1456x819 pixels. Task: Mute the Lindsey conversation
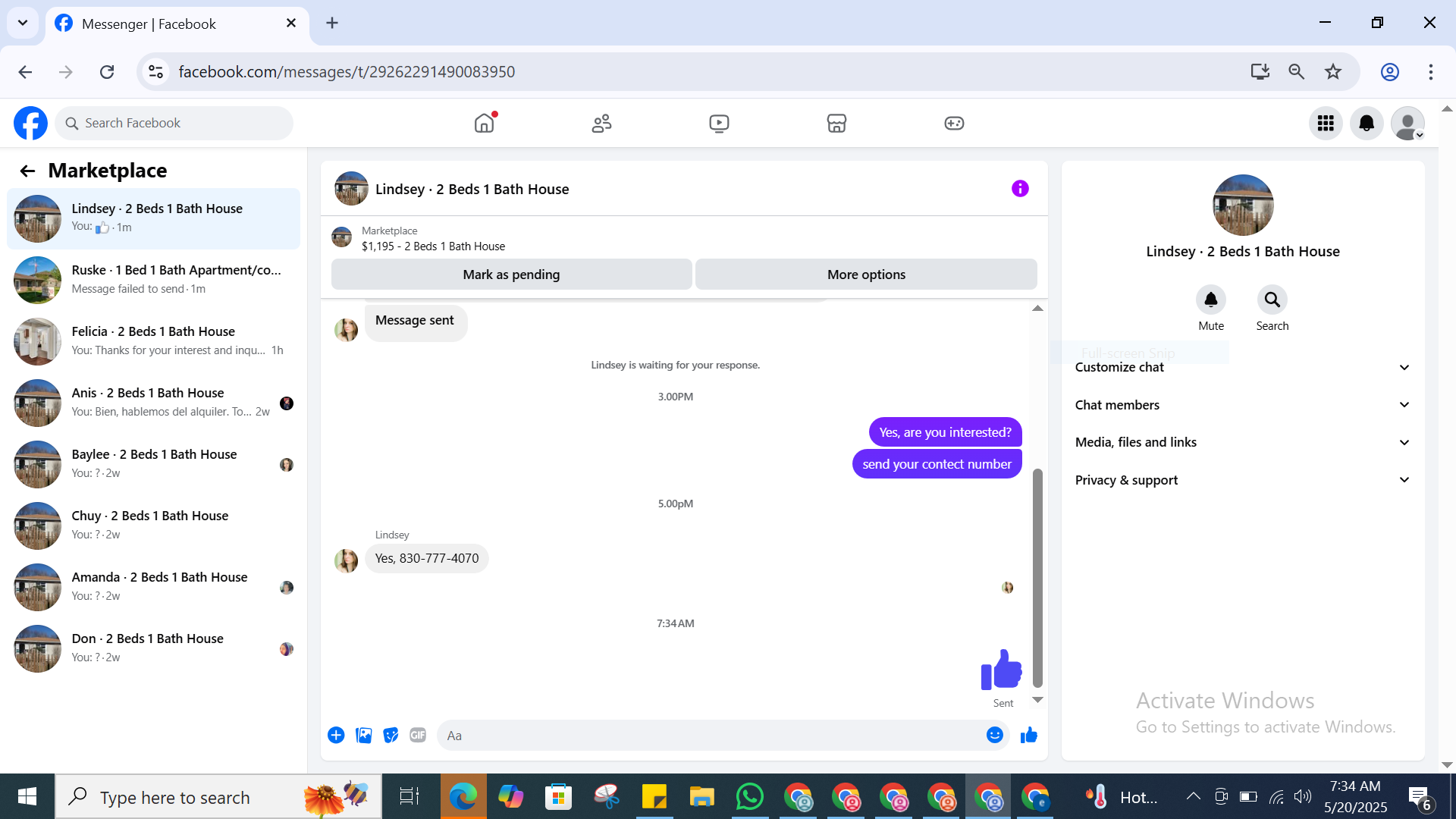[x=1210, y=300]
